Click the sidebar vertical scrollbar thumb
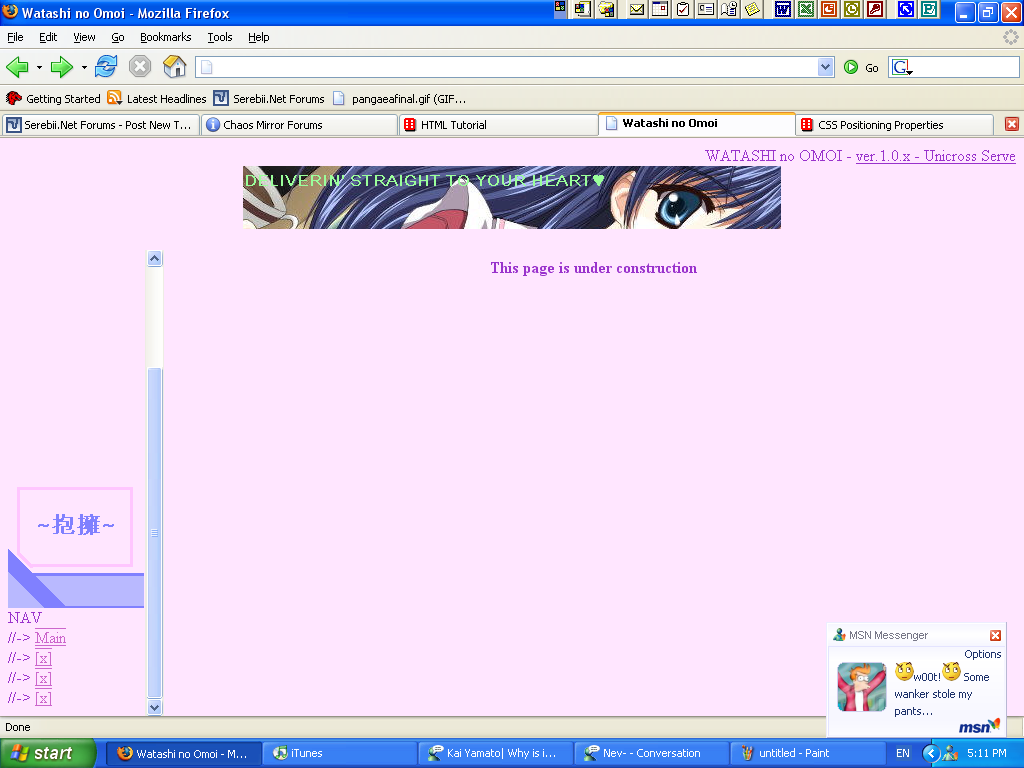The width and height of the screenshot is (1024, 768). click(x=154, y=533)
